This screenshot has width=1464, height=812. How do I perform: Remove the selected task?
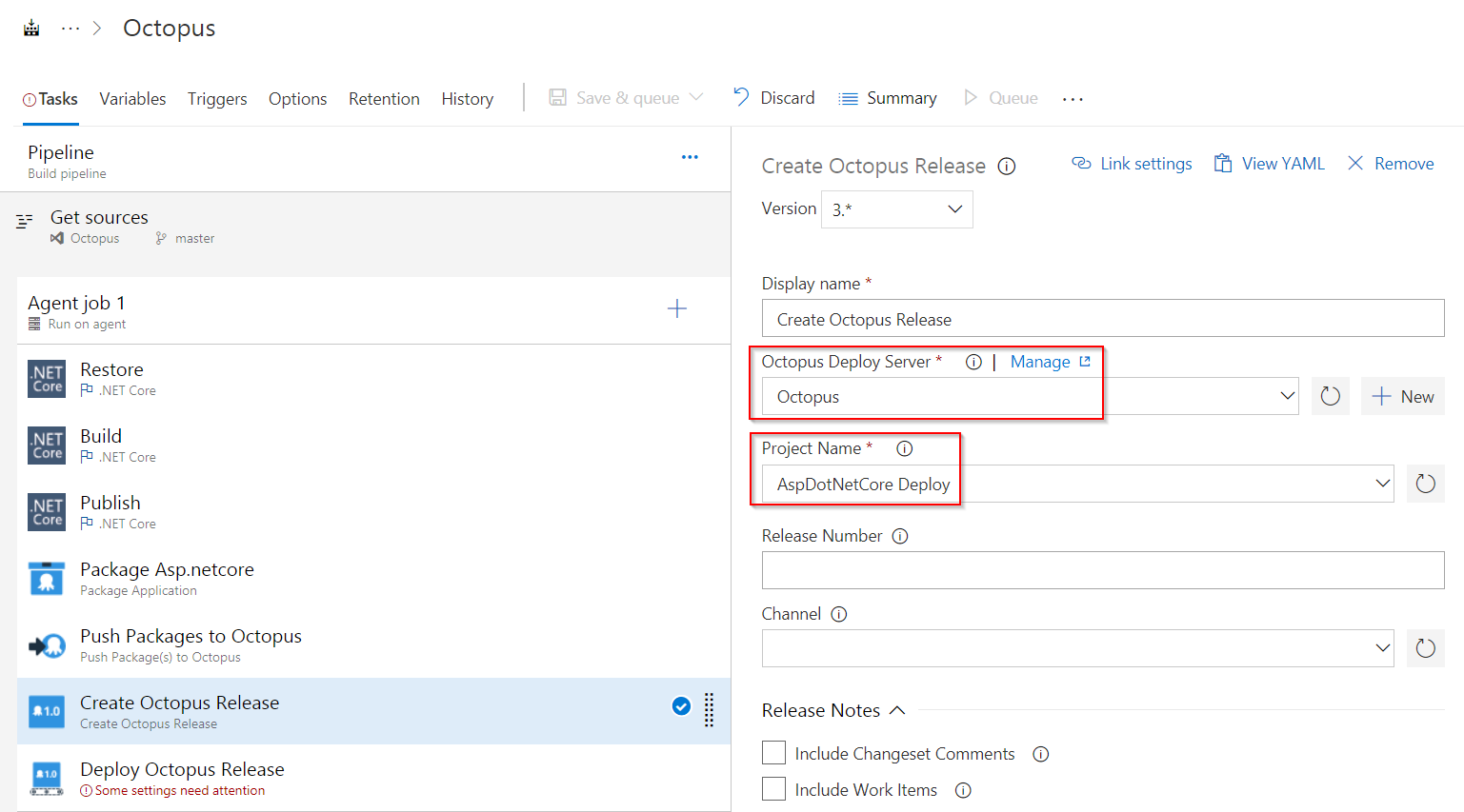pos(1390,164)
